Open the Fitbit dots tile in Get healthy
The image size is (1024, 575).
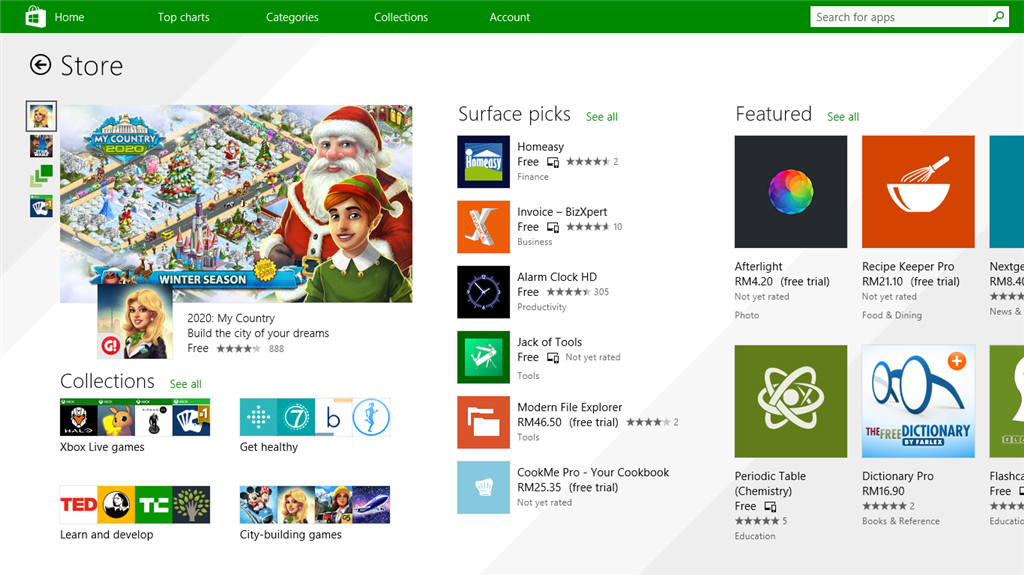click(258, 417)
